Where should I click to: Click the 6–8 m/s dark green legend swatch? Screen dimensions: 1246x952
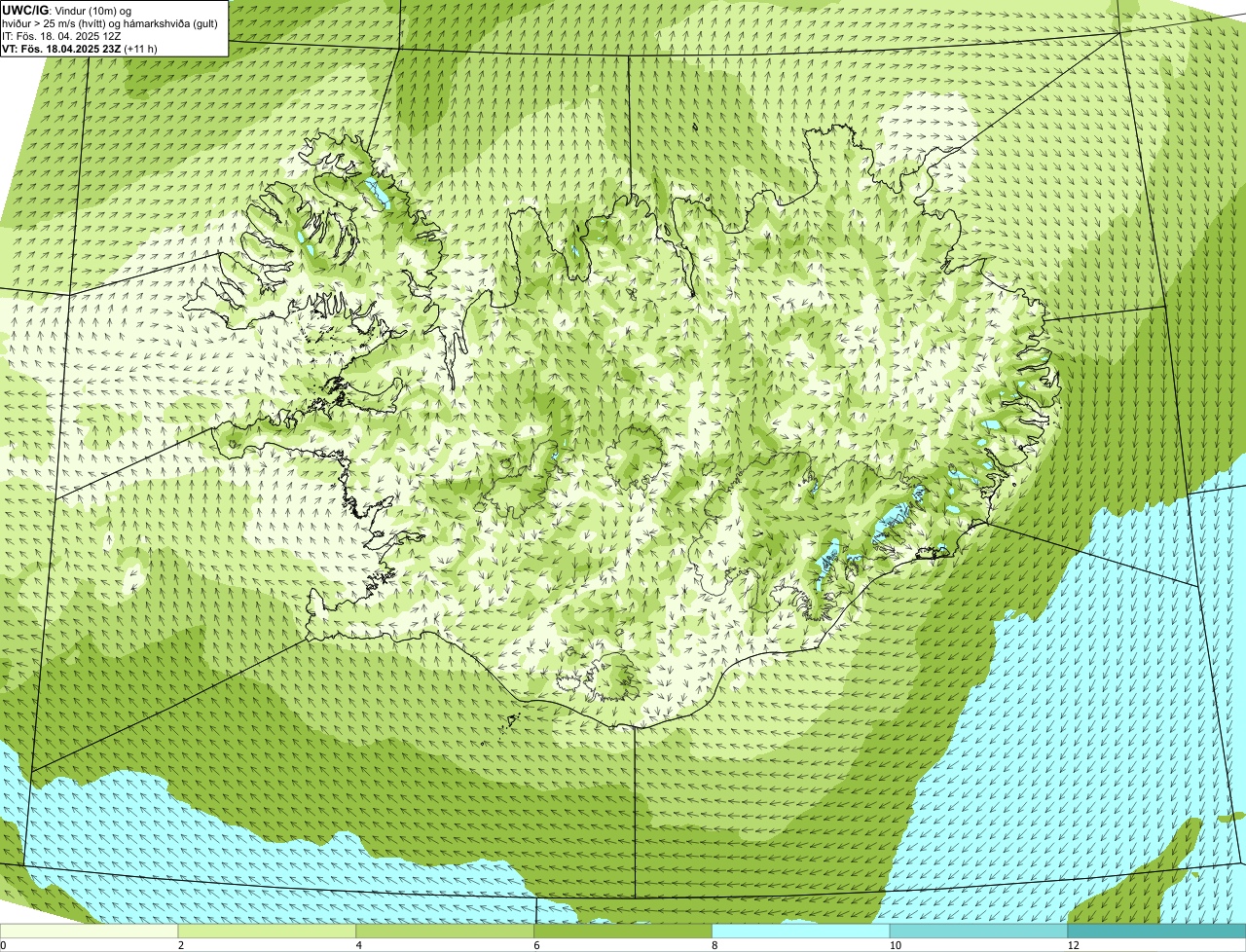point(623,931)
